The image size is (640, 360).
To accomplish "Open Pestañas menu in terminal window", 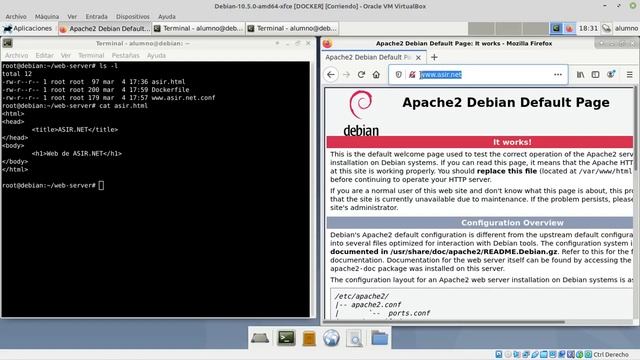I will [125, 56].
